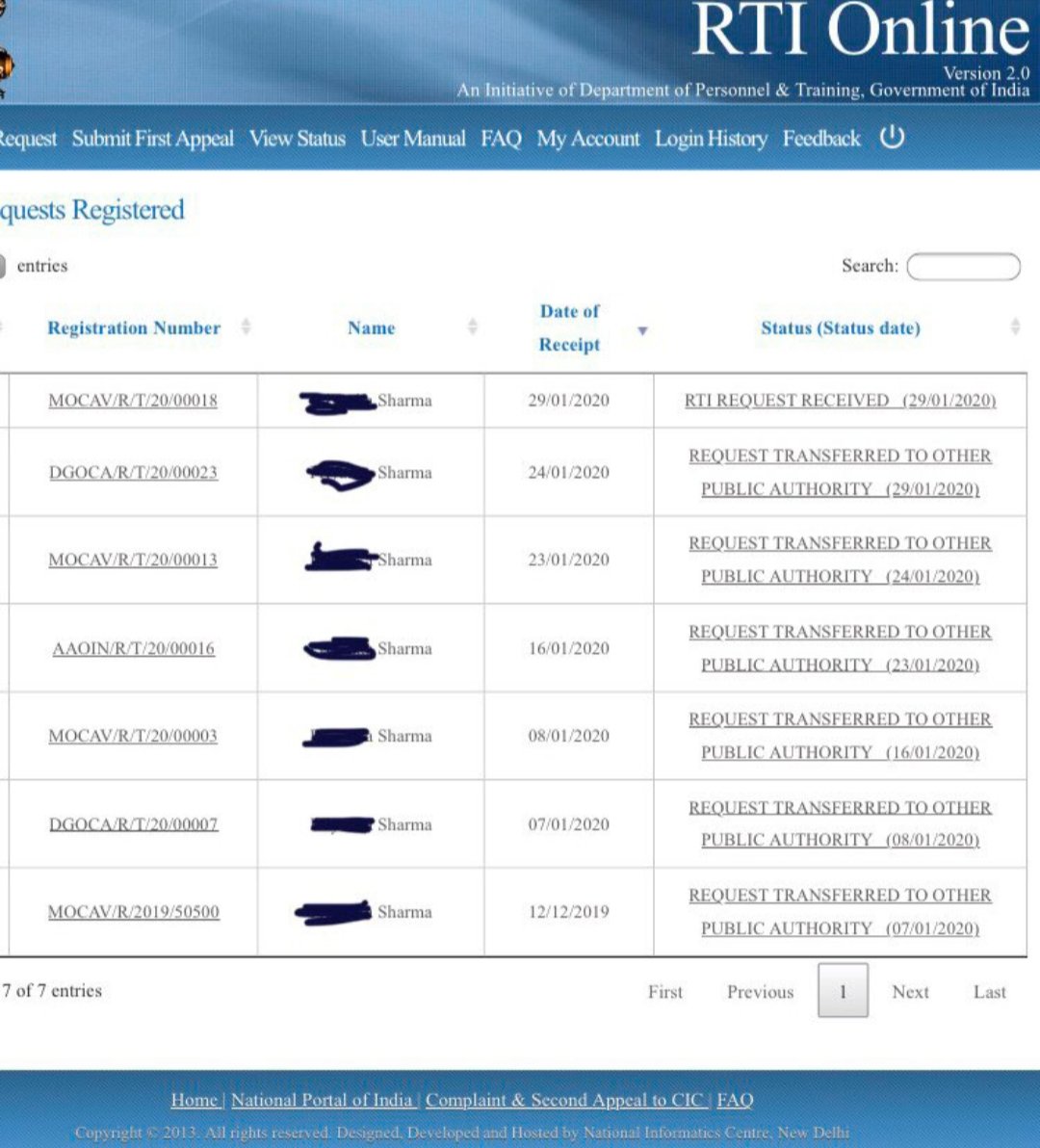The width and height of the screenshot is (1040, 1148).
Task: Open My Account menu
Action: (587, 139)
